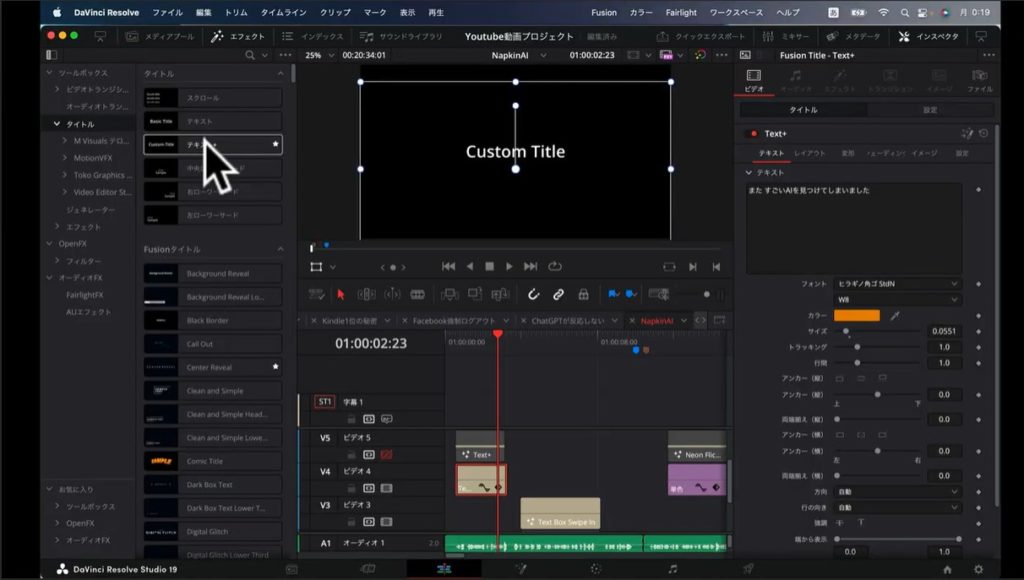
Task: Open the search icon in the Effects panel
Action: pos(250,55)
